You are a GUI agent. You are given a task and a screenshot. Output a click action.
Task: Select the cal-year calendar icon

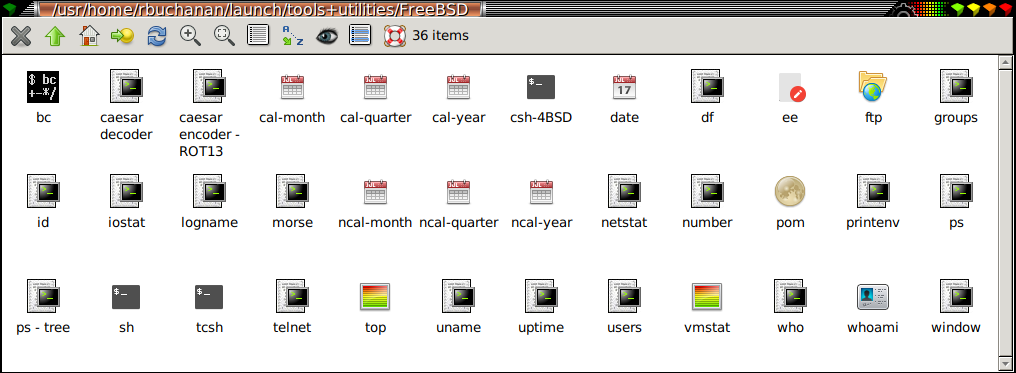point(458,87)
